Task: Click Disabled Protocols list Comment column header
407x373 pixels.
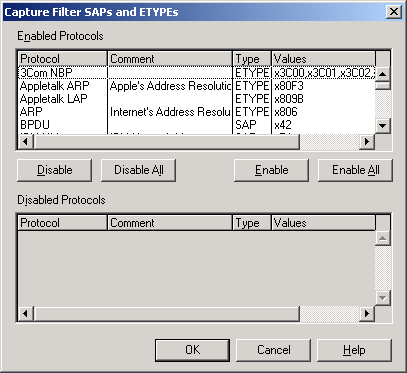Action: coord(170,223)
